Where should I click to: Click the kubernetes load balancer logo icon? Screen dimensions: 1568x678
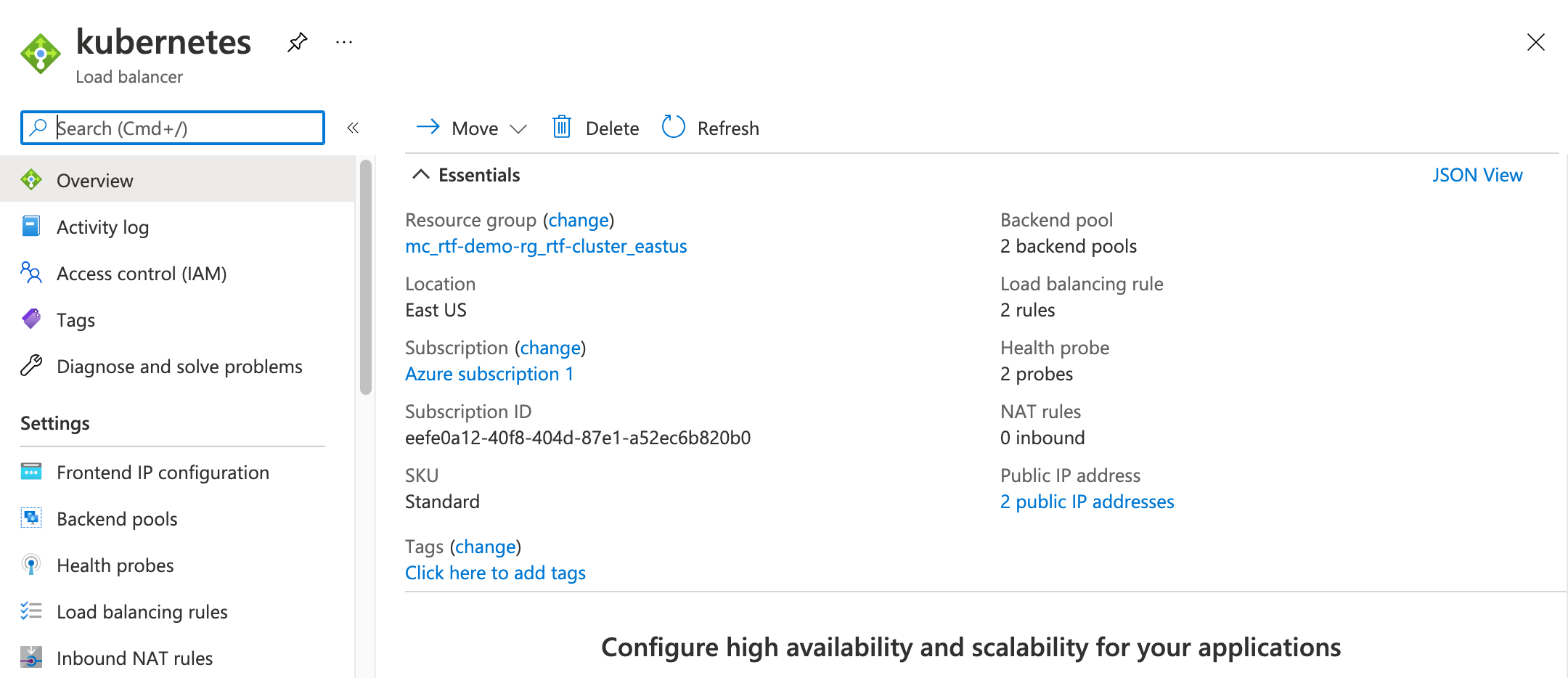coord(41,54)
